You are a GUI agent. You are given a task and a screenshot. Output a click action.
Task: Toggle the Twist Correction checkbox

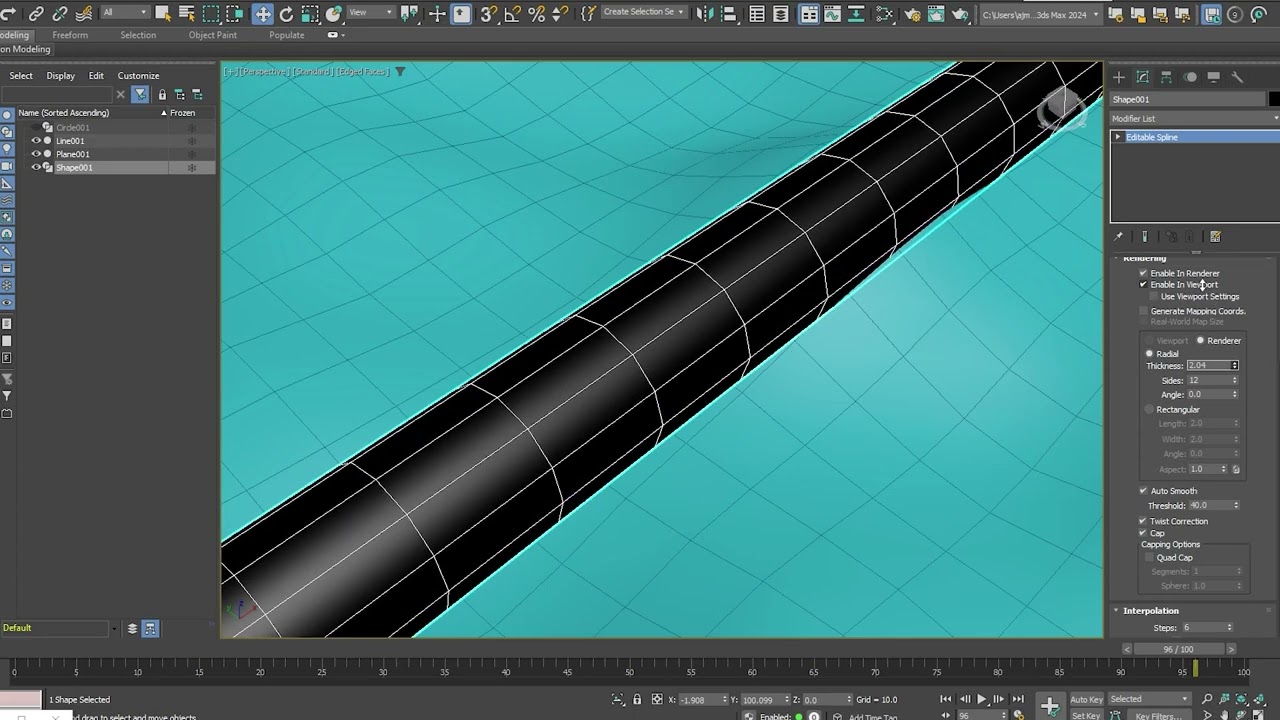1143,521
